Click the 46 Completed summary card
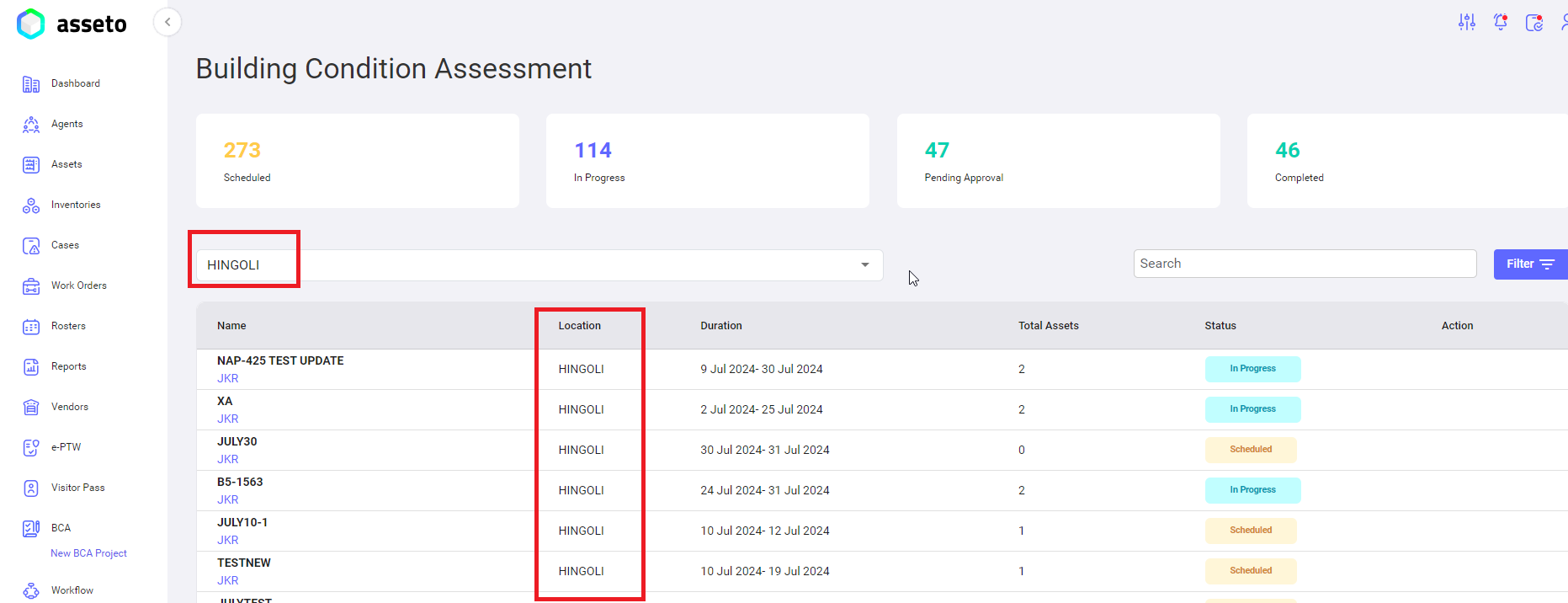Image resolution: width=1568 pixels, height=603 pixels. pos(1407,161)
